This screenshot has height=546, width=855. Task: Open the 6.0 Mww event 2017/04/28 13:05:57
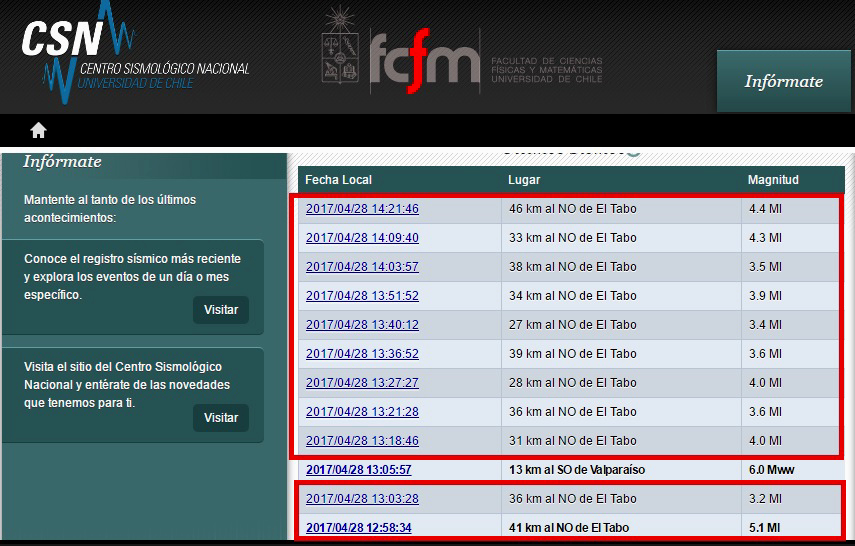tap(358, 470)
